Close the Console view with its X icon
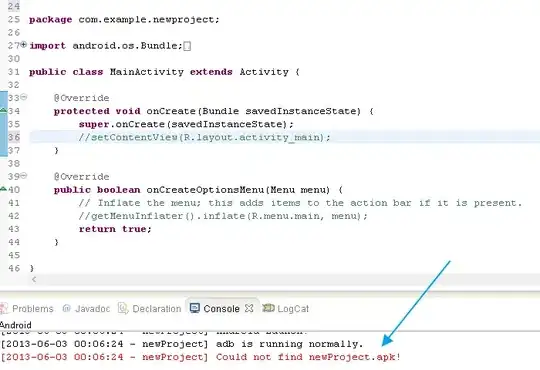The width and height of the screenshot is (540, 370). click(249, 308)
